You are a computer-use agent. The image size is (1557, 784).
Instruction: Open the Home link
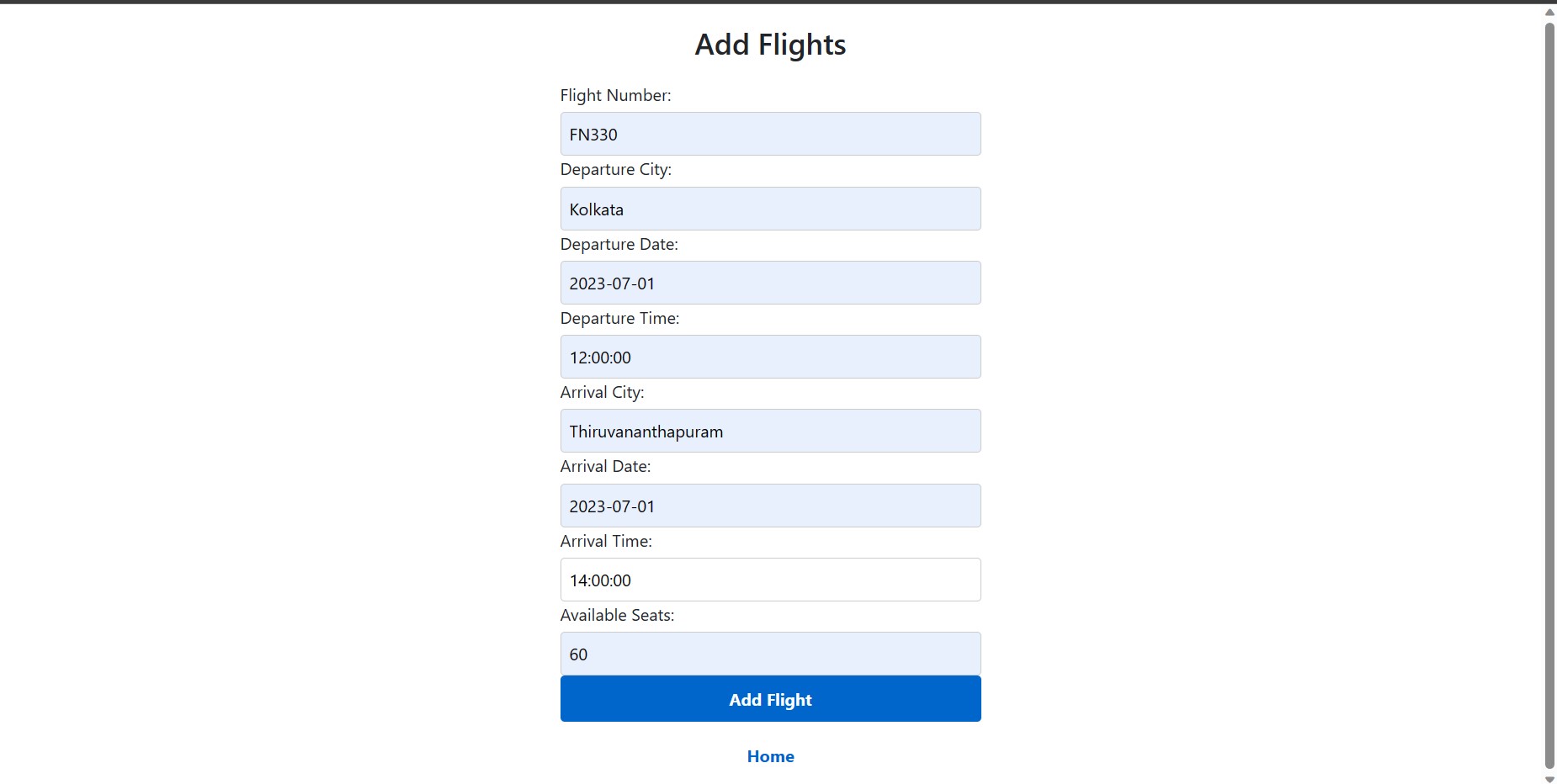coord(769,755)
